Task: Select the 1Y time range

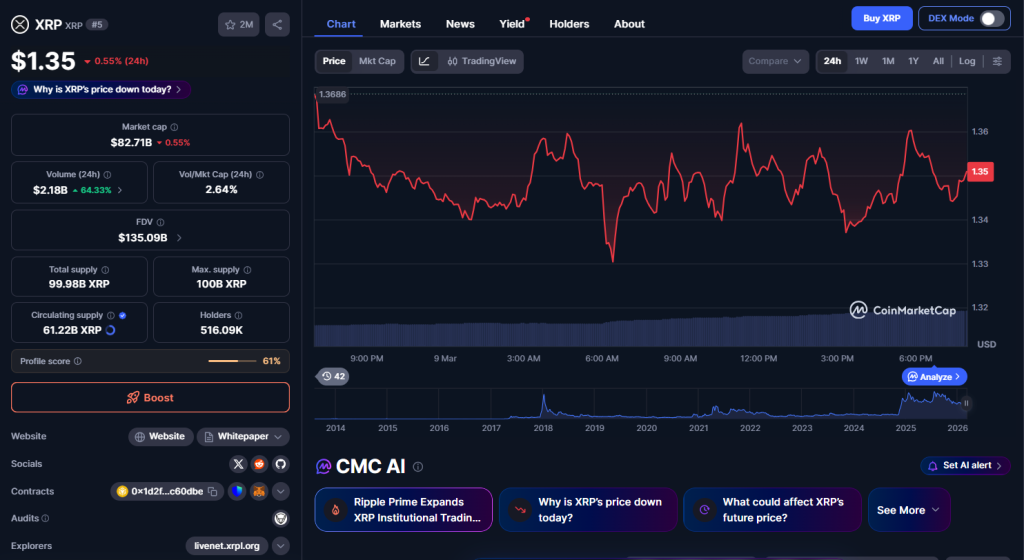Action: [x=913, y=62]
